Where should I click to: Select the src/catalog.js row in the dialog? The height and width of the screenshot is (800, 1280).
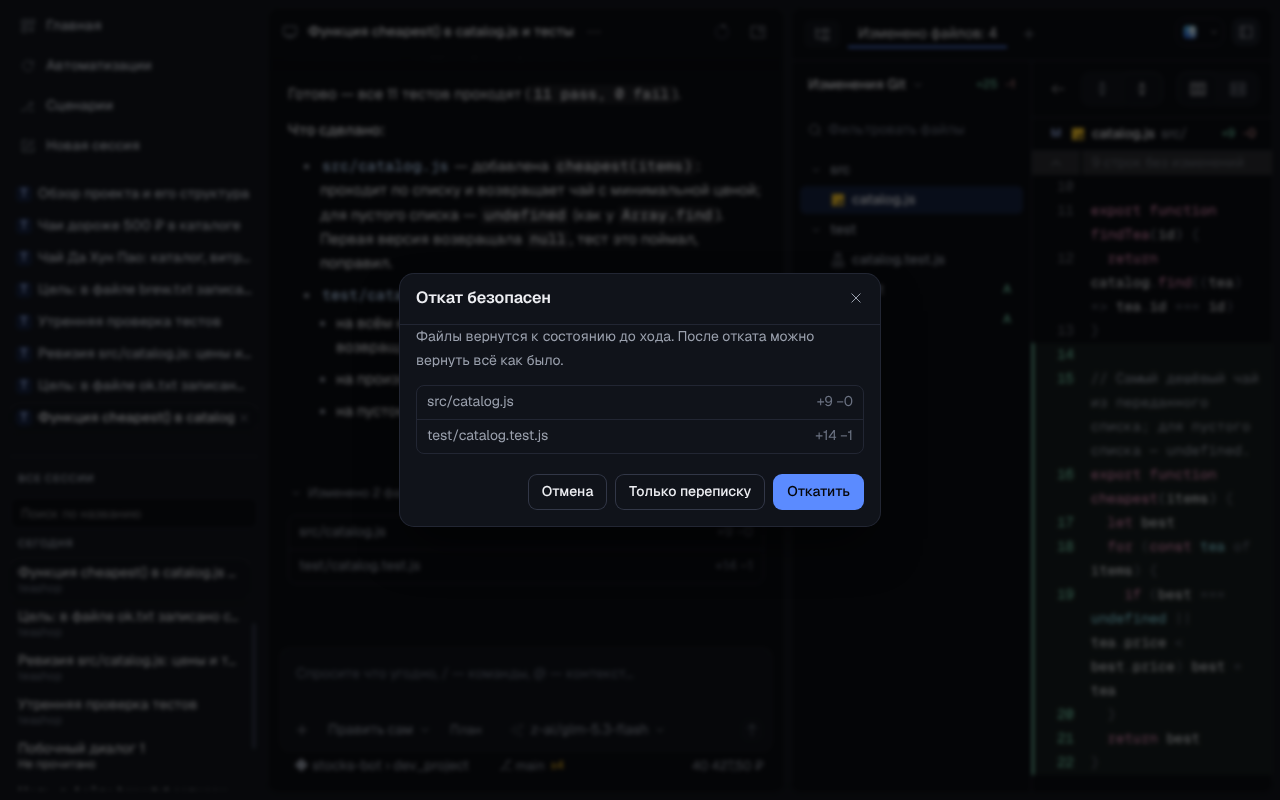[640, 402]
